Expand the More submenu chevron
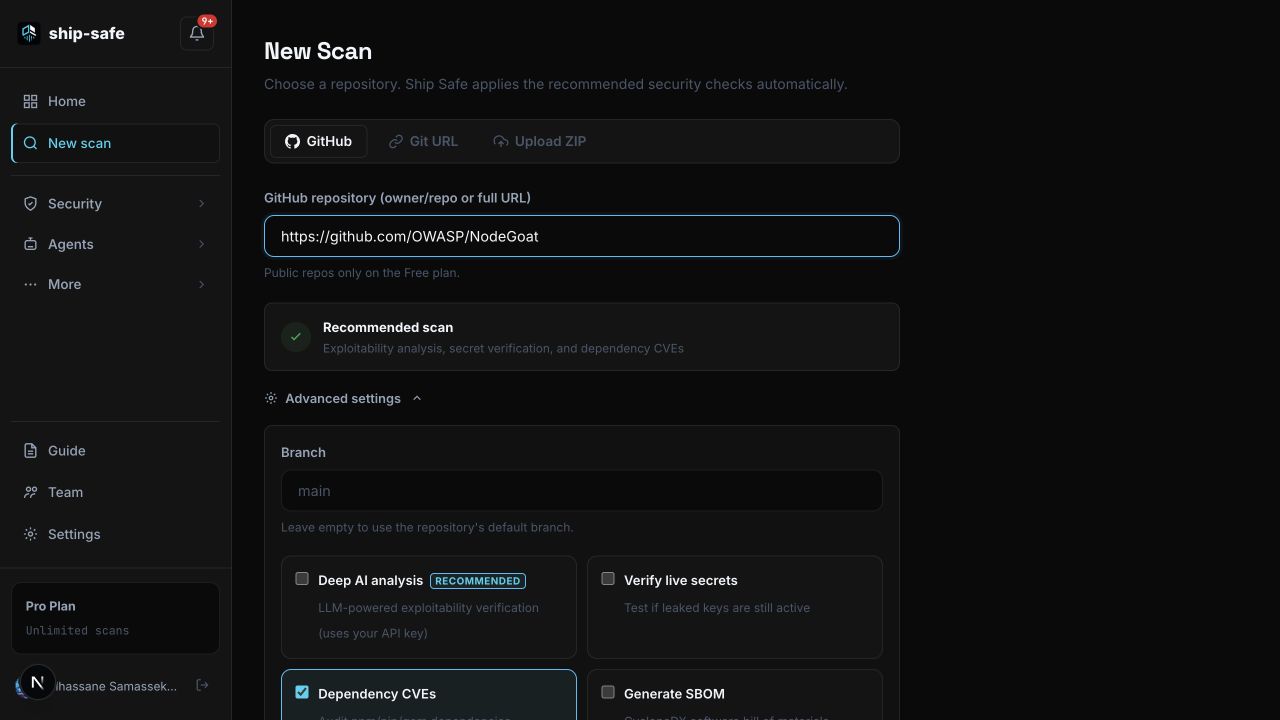Viewport: 1280px width, 720px height. coord(201,284)
